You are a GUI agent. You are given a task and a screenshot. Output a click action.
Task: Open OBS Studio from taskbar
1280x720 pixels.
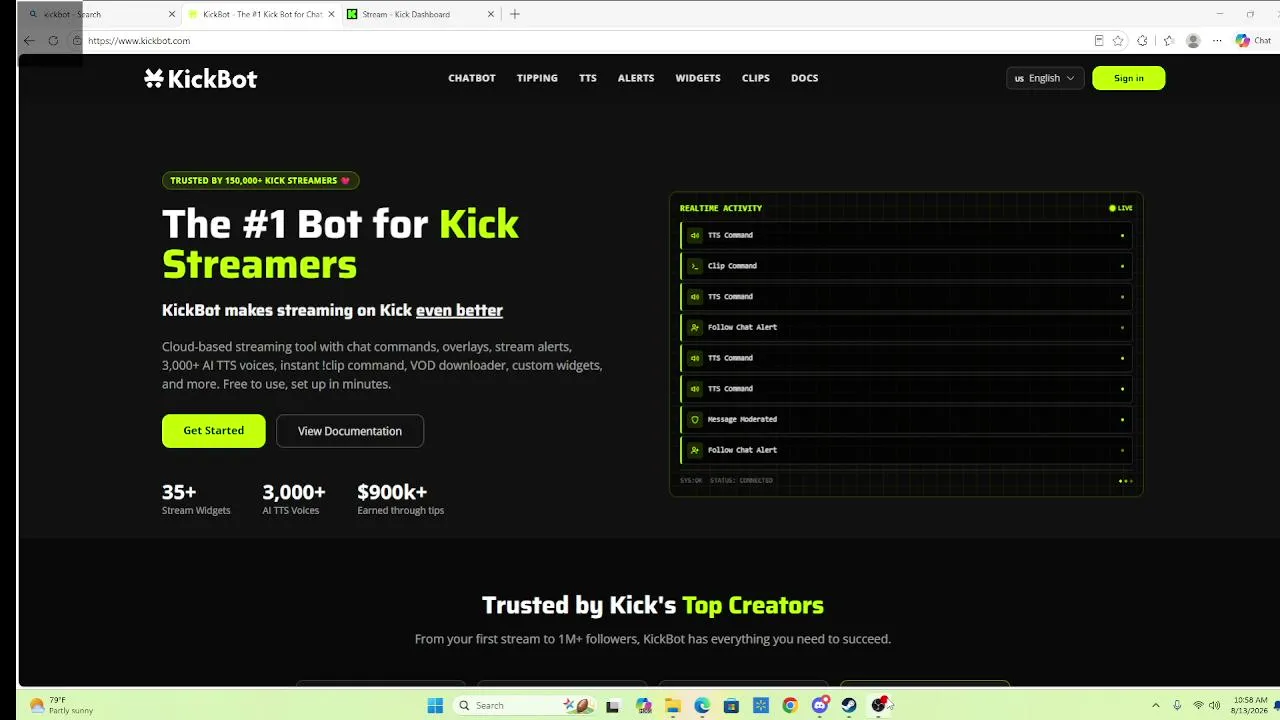pyautogui.click(x=878, y=705)
